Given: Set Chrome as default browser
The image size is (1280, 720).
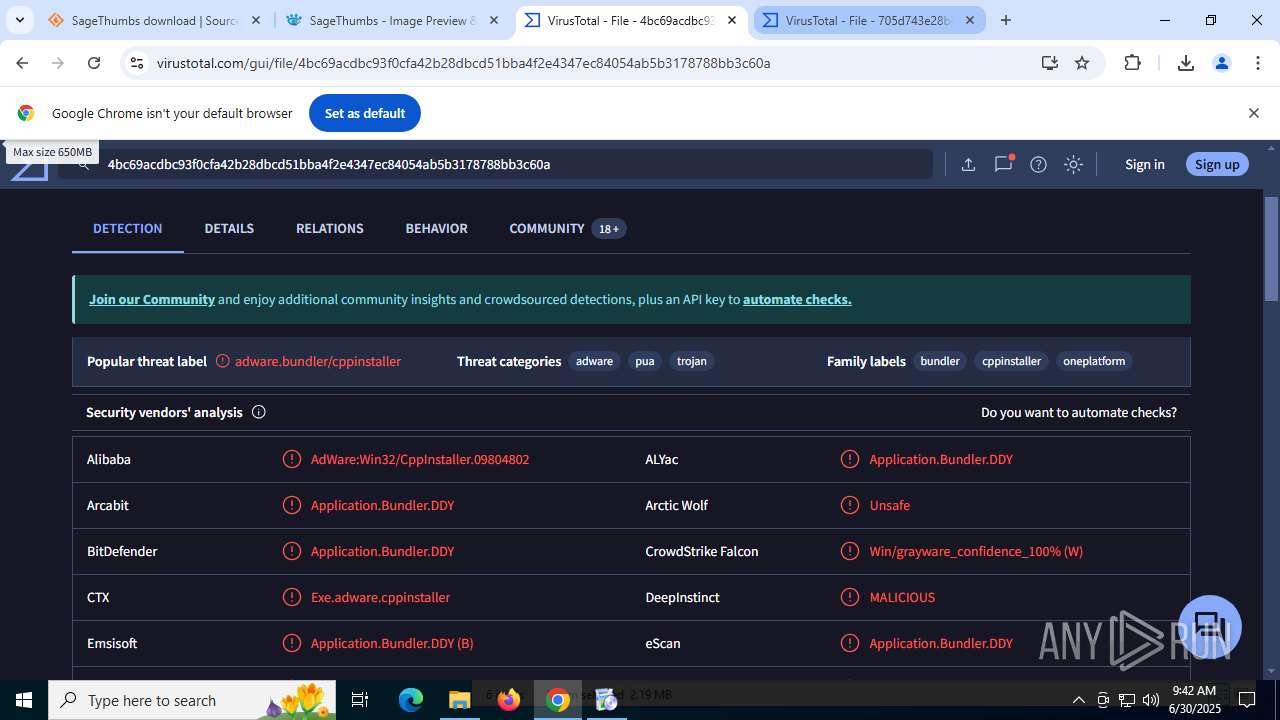Looking at the screenshot, I should (x=365, y=113).
